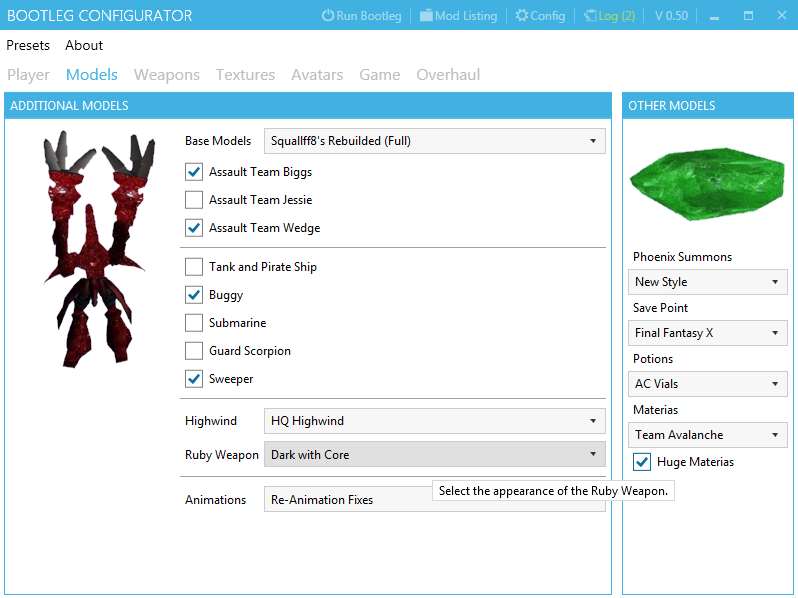Image resolution: width=798 pixels, height=598 pixels.
Task: Open the Avatars tab
Action: pos(317,75)
